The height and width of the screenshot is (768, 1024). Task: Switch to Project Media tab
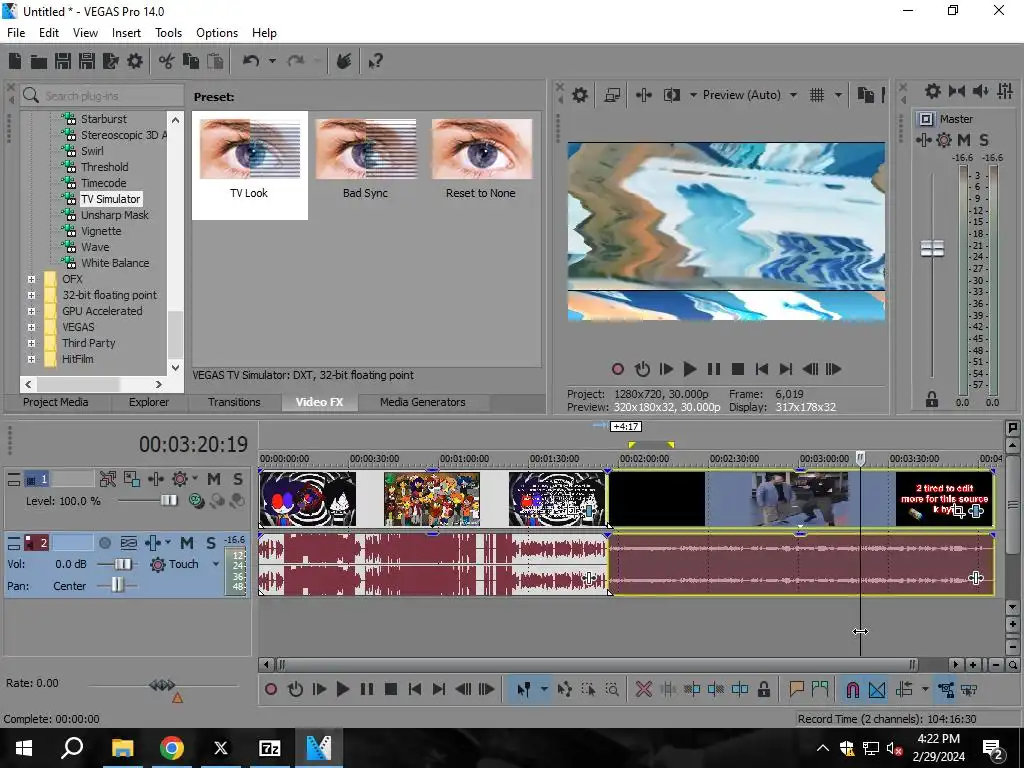[56, 402]
